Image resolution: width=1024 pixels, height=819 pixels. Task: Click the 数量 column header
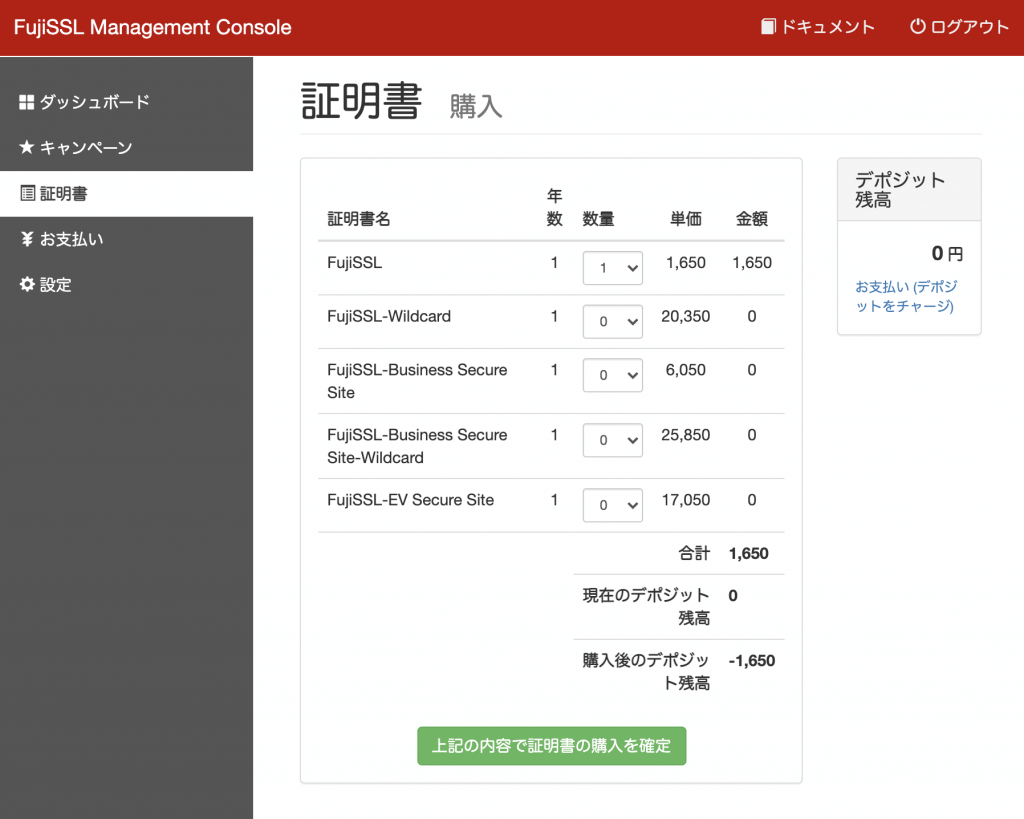pos(598,219)
